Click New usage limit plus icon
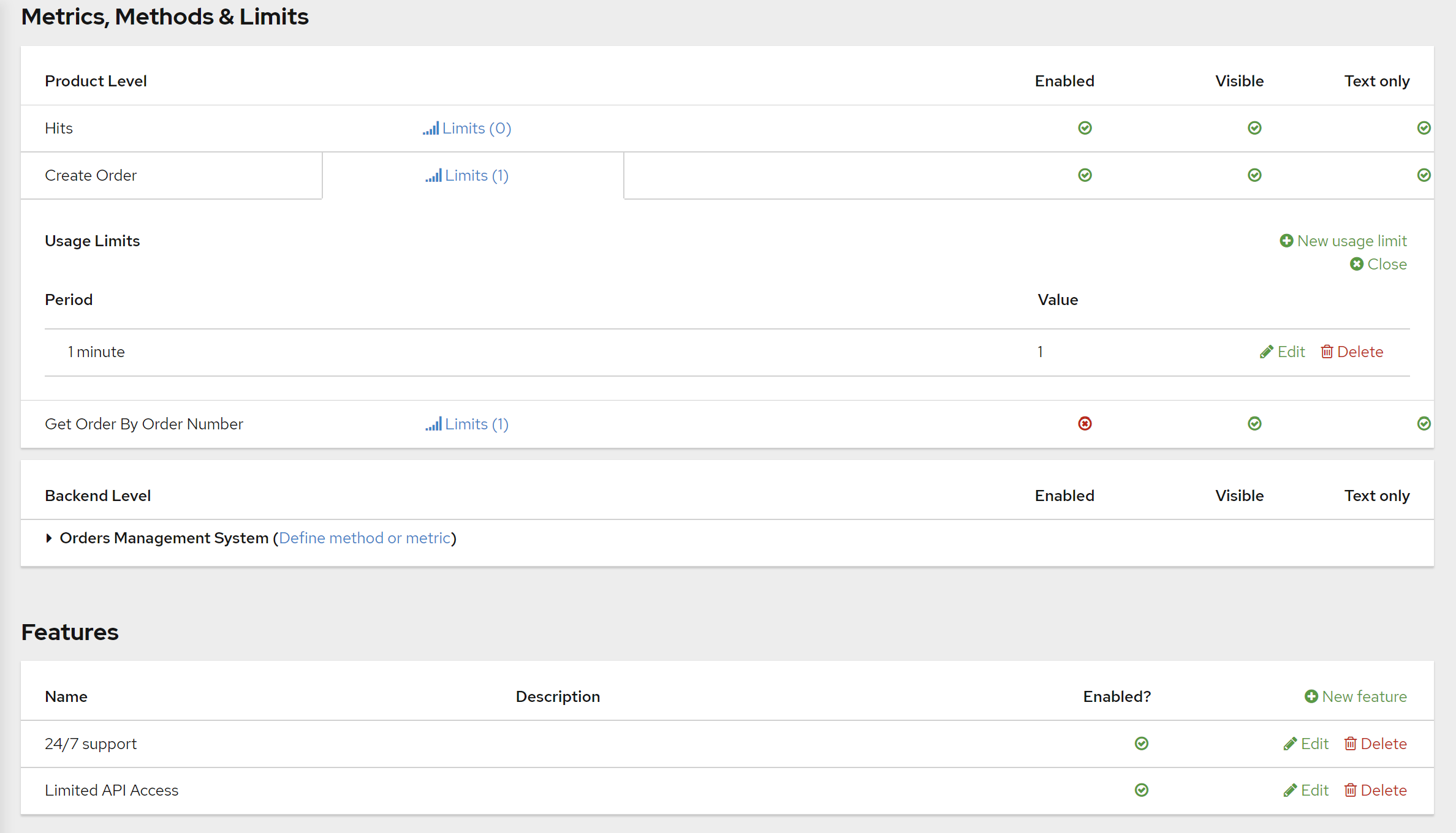Image resolution: width=1456 pixels, height=833 pixels. [1286, 241]
